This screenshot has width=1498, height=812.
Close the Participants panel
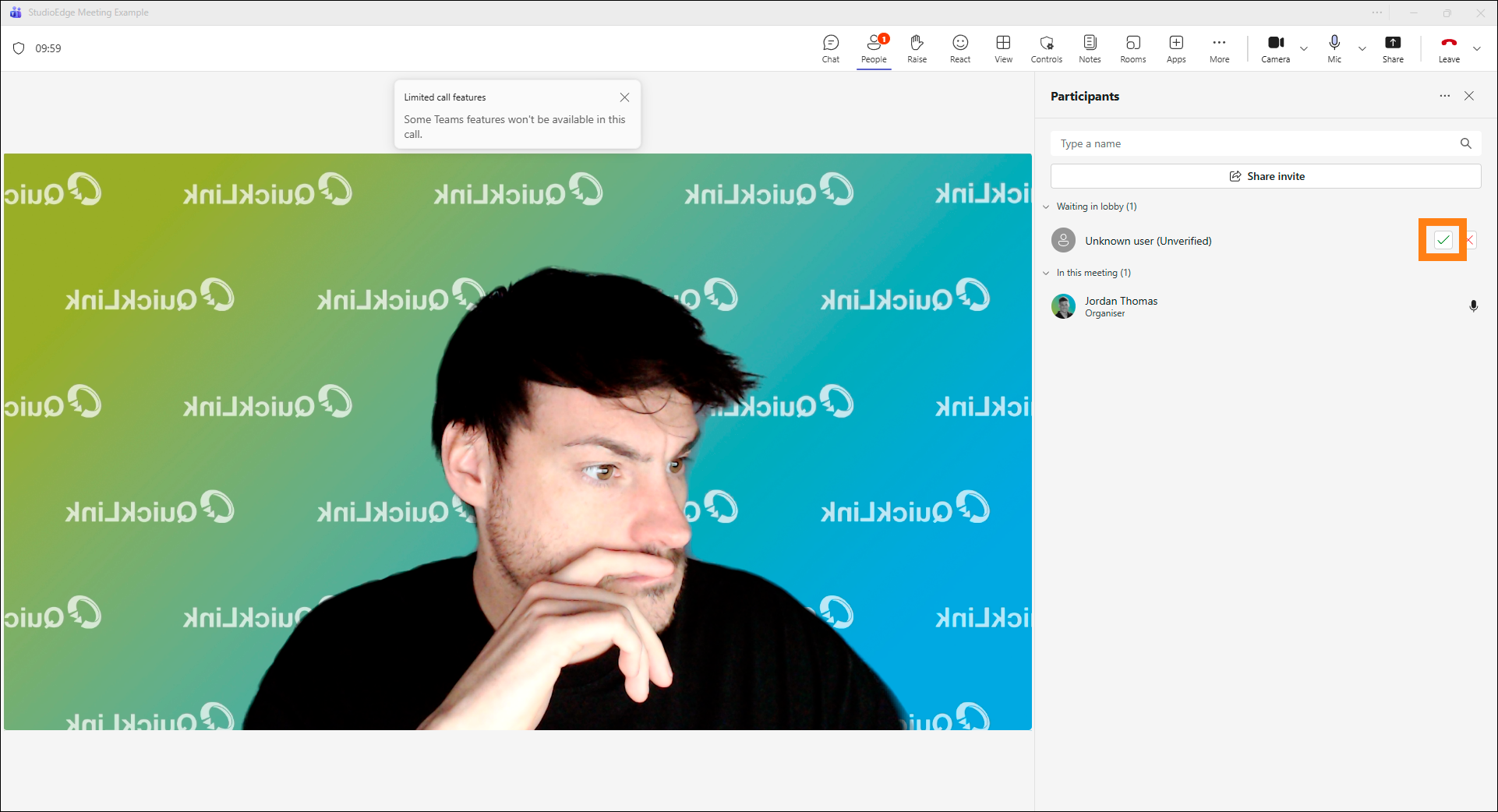coord(1469,96)
